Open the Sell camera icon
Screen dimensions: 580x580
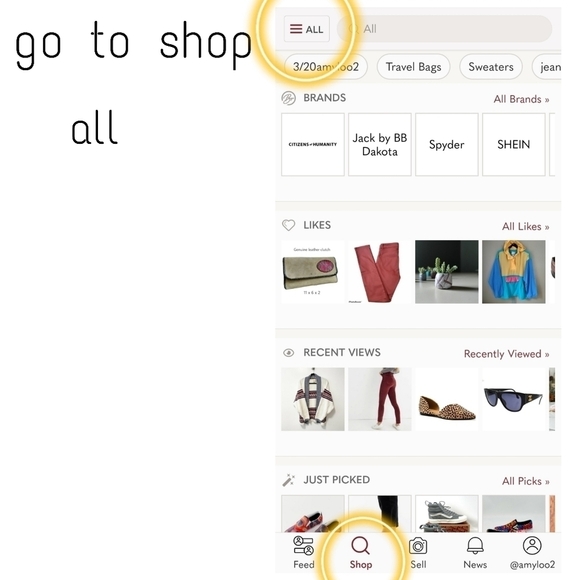click(418, 546)
